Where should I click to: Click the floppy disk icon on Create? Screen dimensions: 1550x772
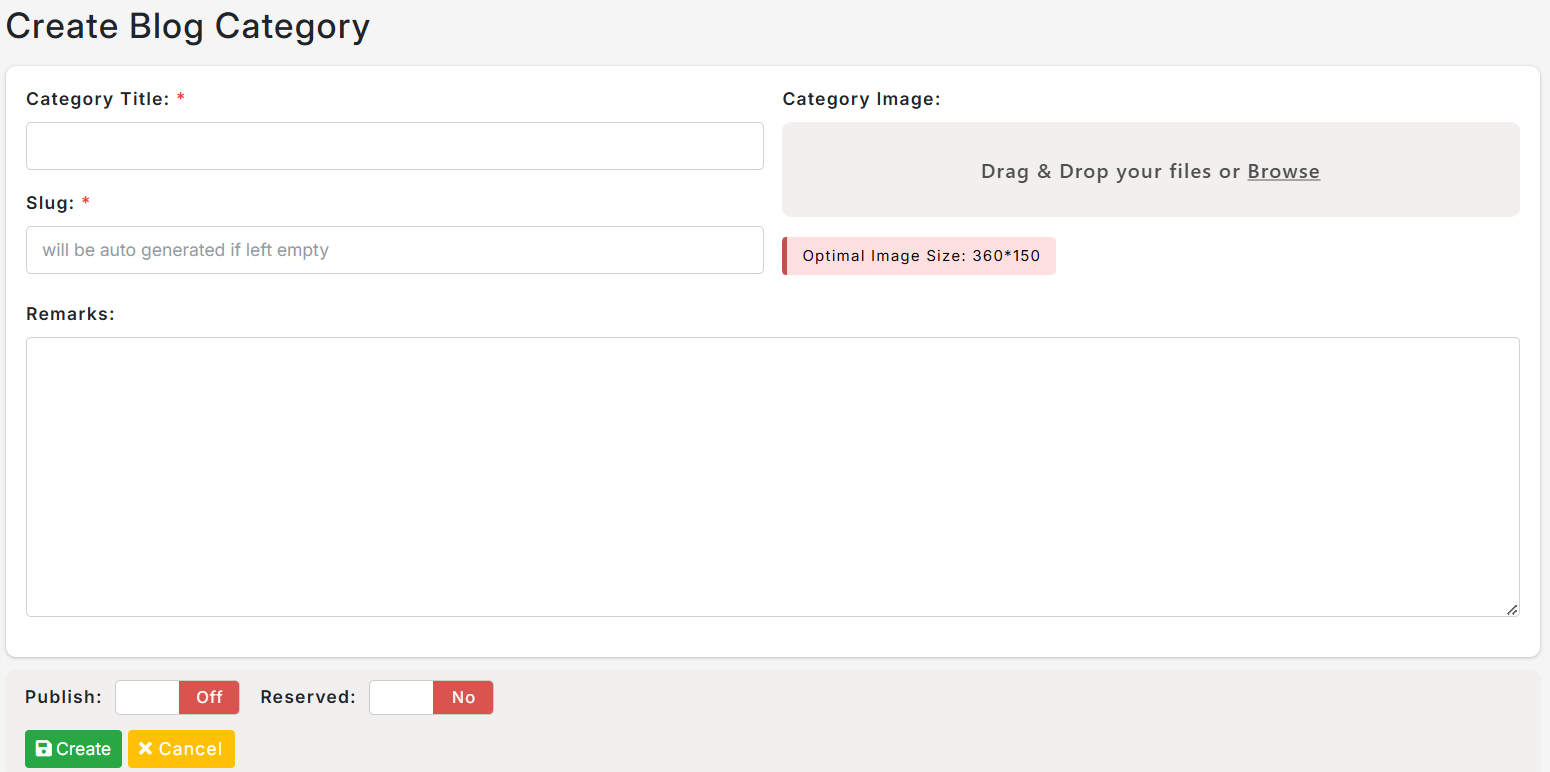click(x=43, y=749)
